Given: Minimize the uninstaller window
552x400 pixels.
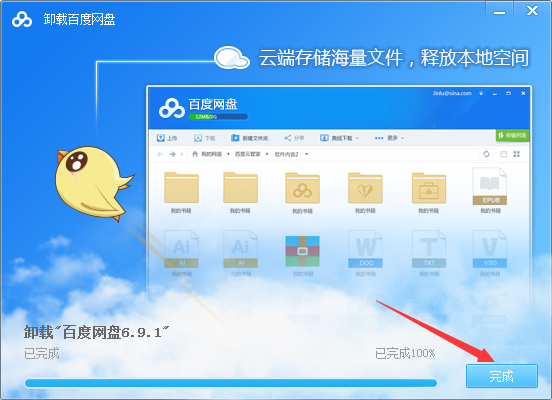Looking at the screenshot, I should (499, 12).
